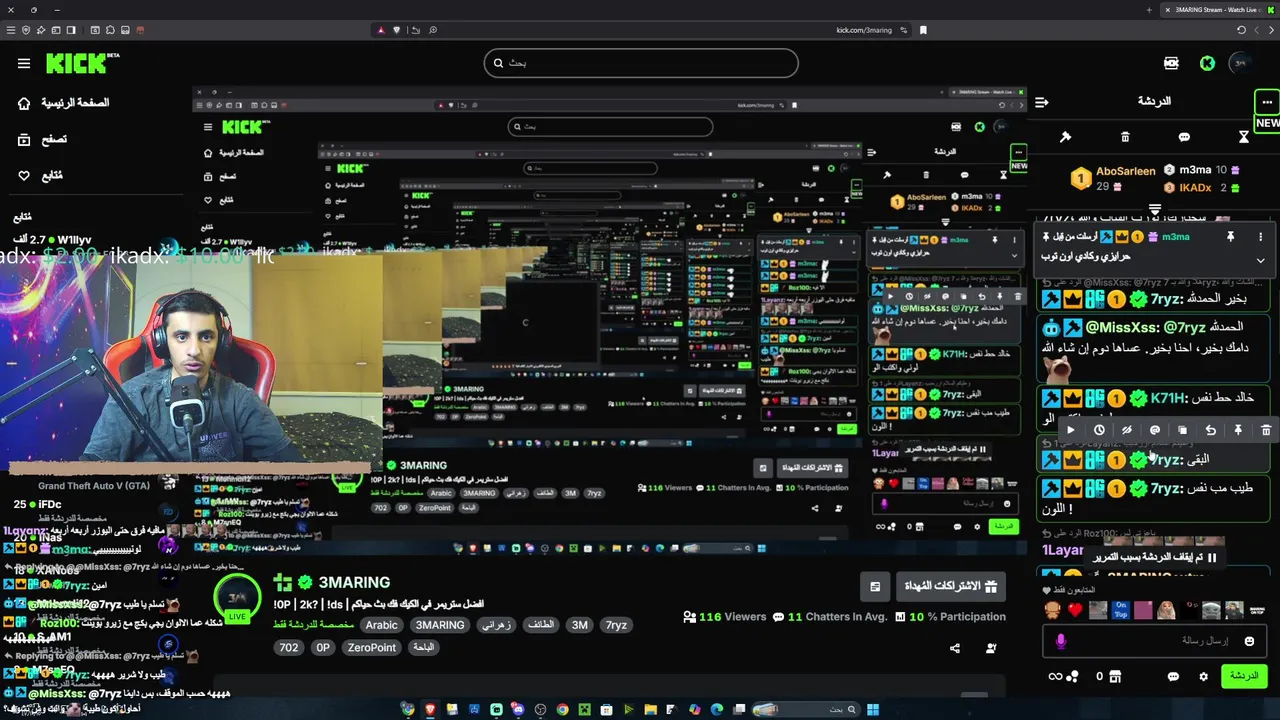Click the chat bubble icon beside settings gear
1280x720 pixels.
(1173, 677)
